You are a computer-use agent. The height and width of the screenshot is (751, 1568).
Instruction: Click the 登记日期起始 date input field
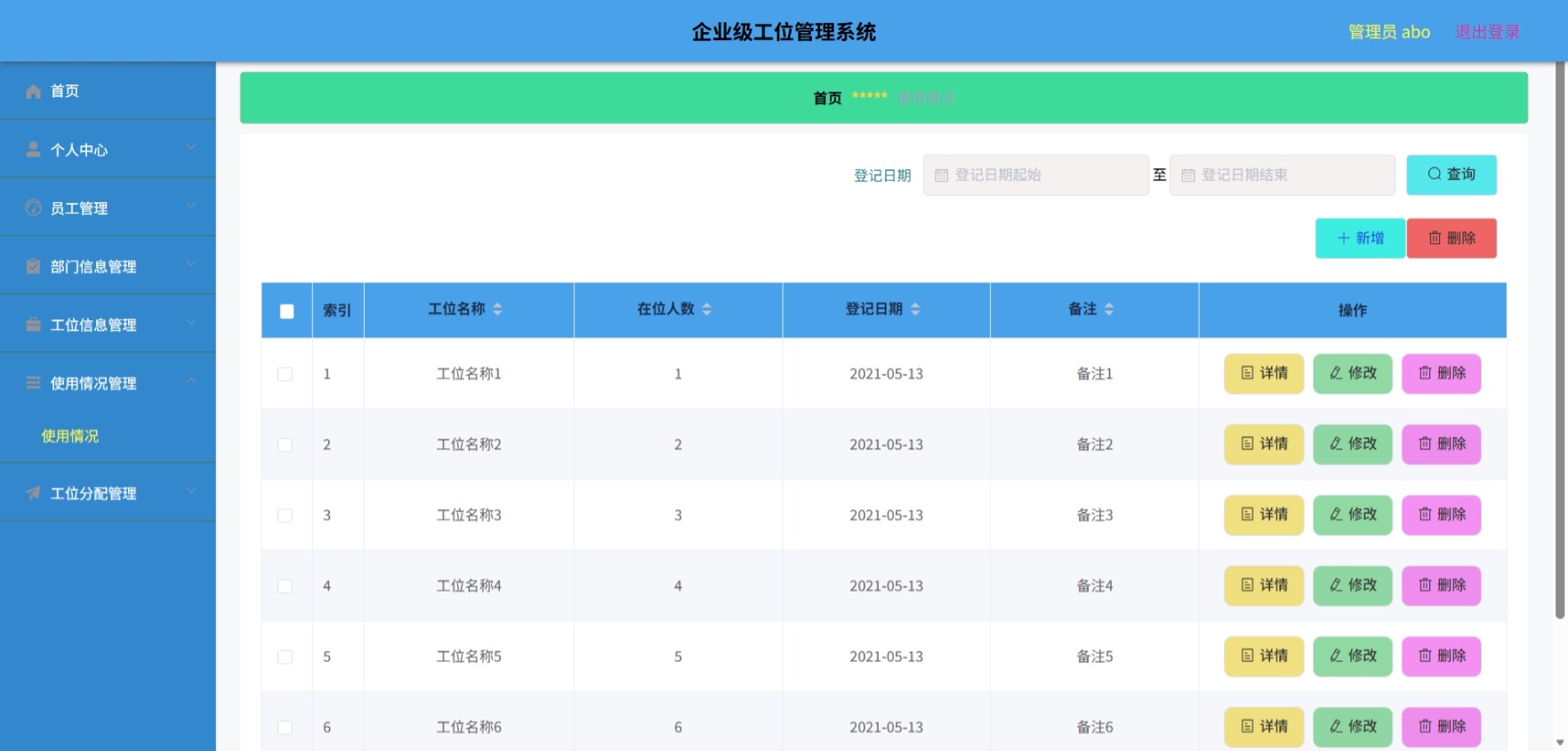[1035, 174]
